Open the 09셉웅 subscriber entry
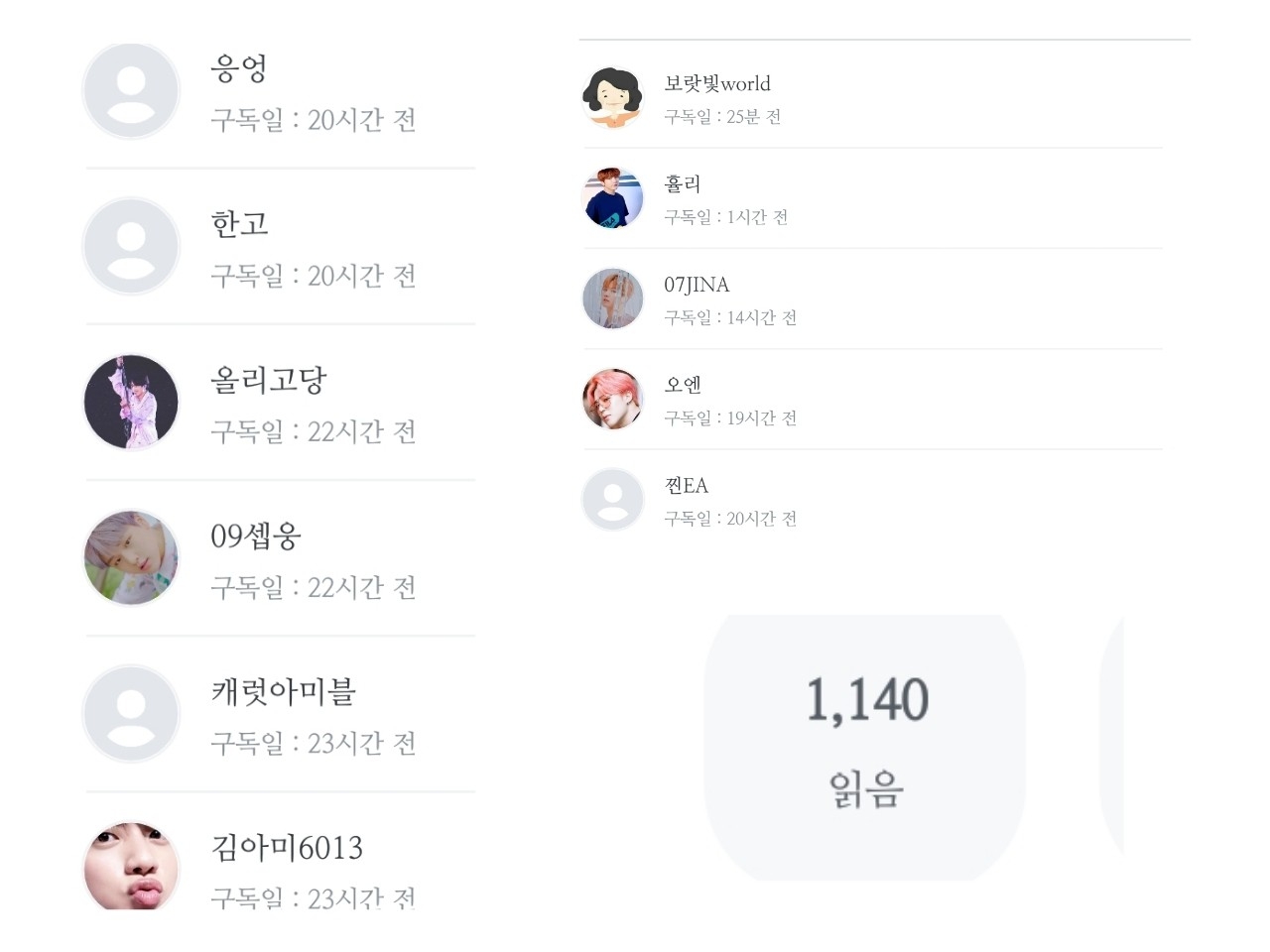Image resolution: width=1270 pixels, height=952 pixels. coord(255,535)
